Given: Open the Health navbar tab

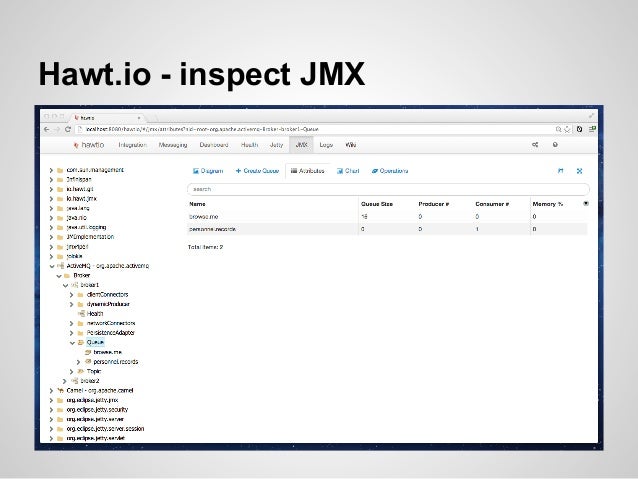Looking at the screenshot, I should [249, 145].
